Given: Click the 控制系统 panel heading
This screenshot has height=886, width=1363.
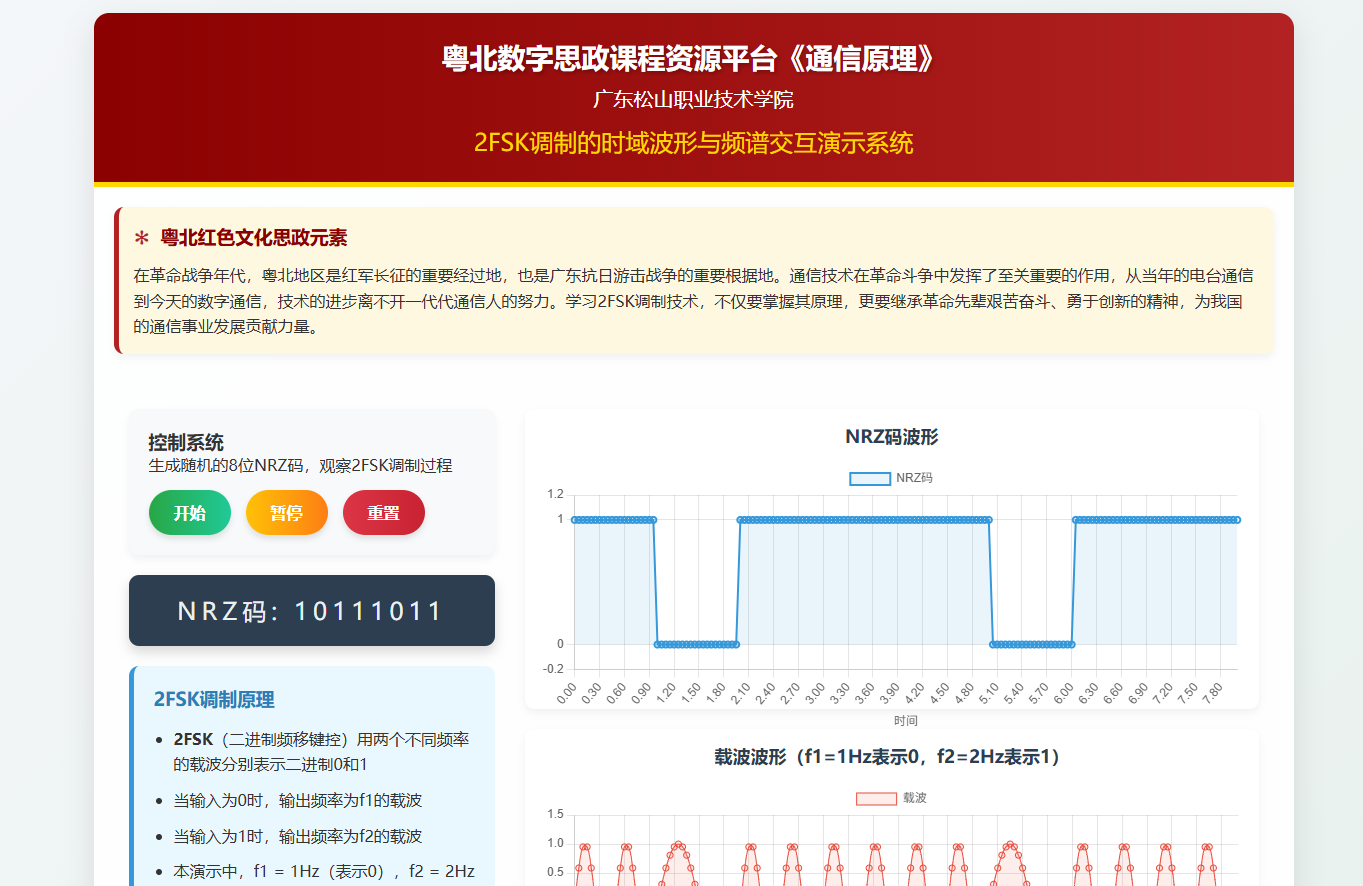Looking at the screenshot, I should coord(186,442).
